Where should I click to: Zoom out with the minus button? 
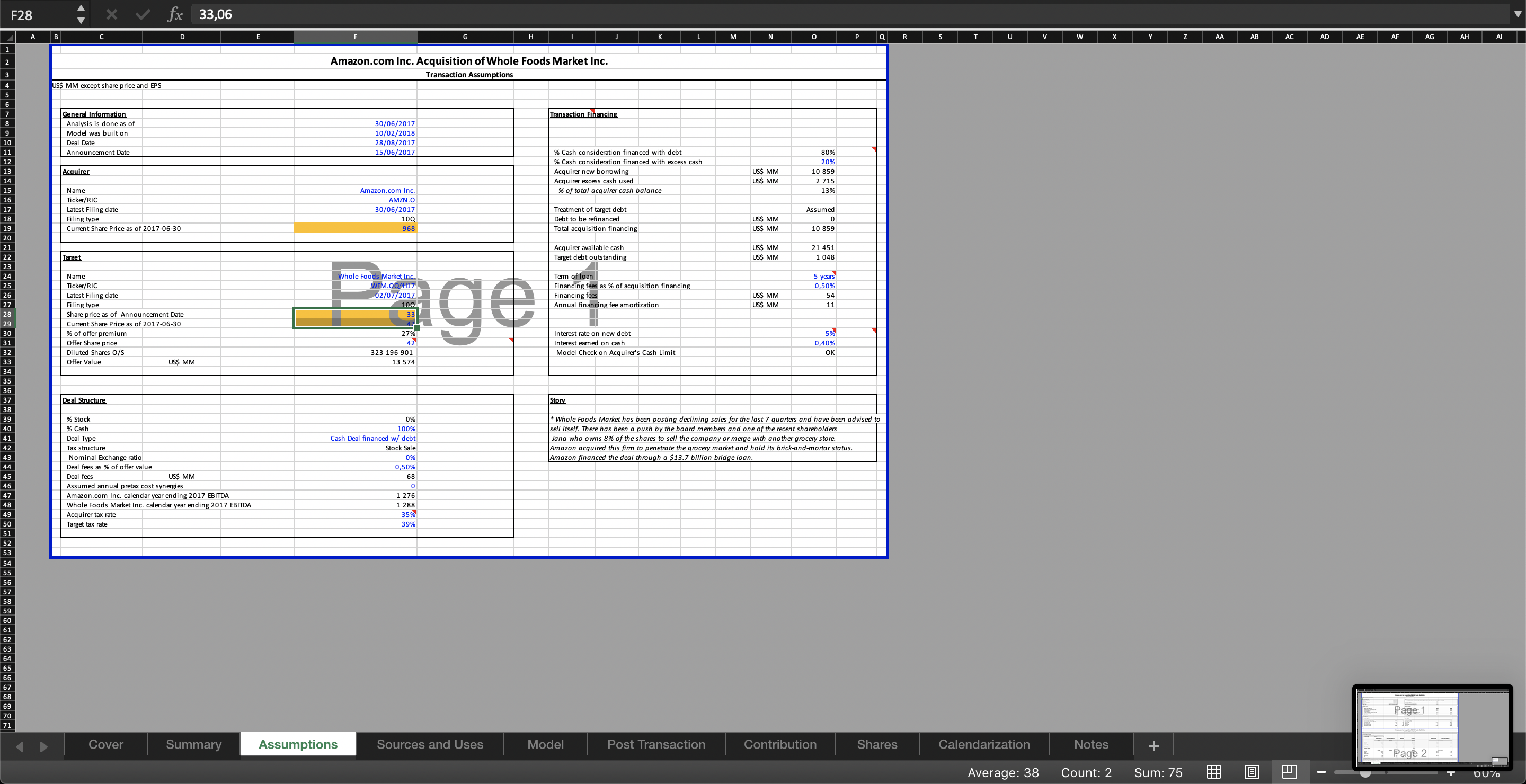click(1321, 772)
